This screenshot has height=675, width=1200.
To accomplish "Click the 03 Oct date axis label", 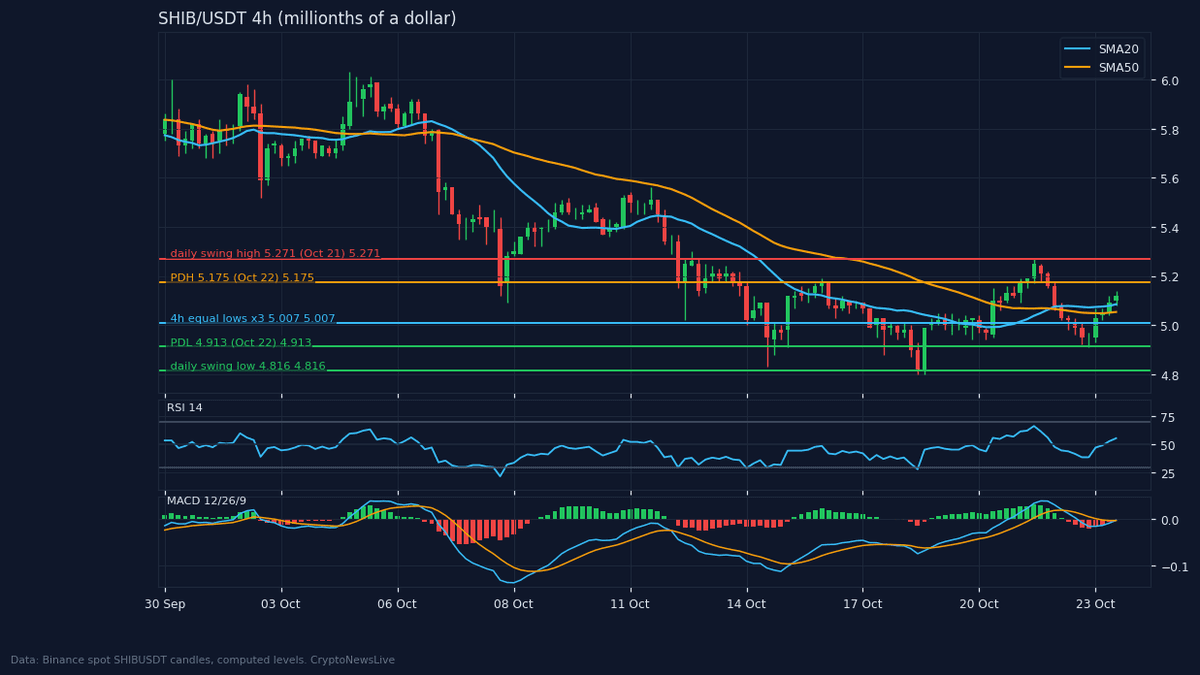I will click(281, 604).
